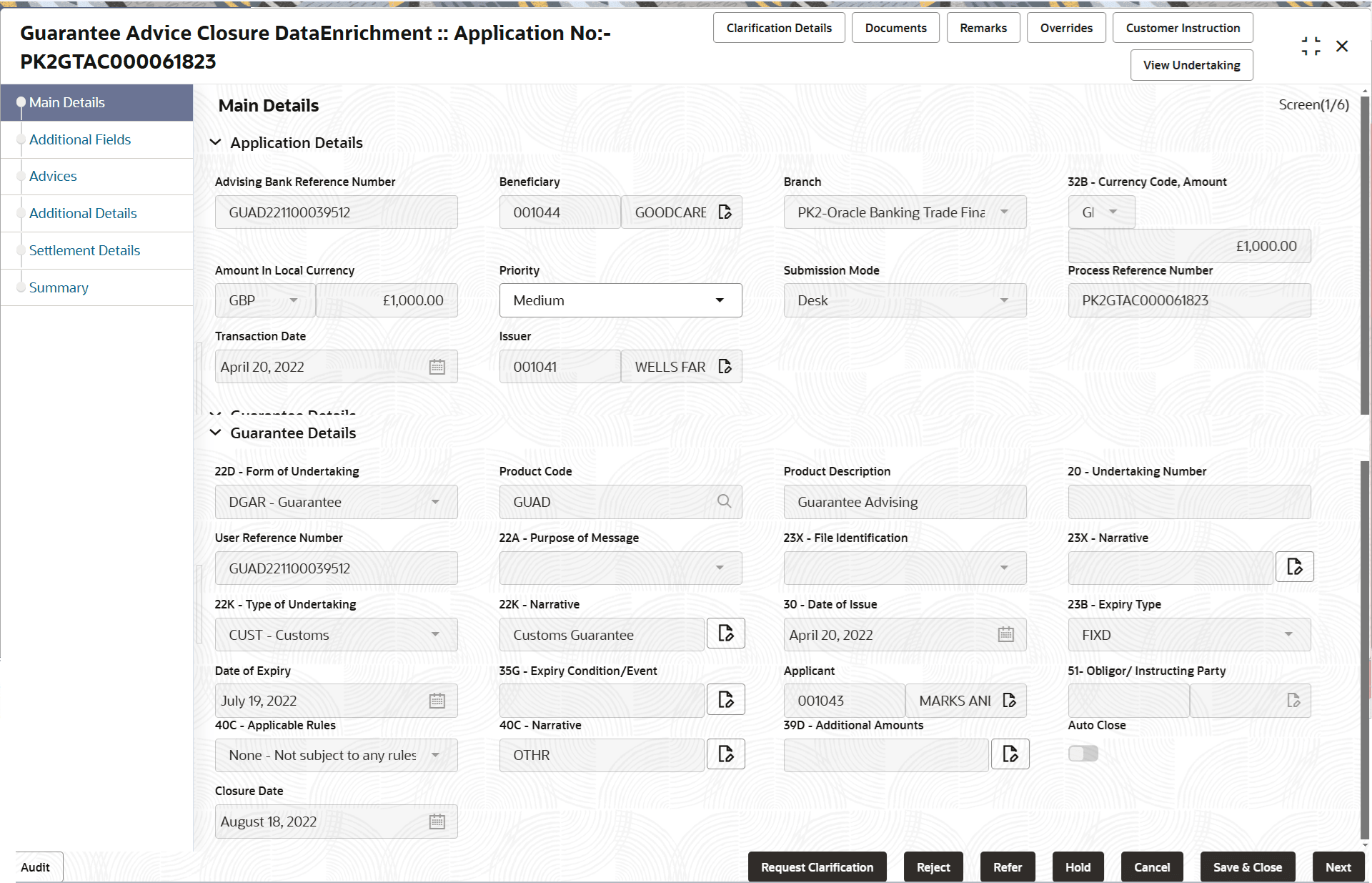The width and height of the screenshot is (1372, 883).
Task: Enable the Auto Close toggle
Action: (x=1083, y=753)
